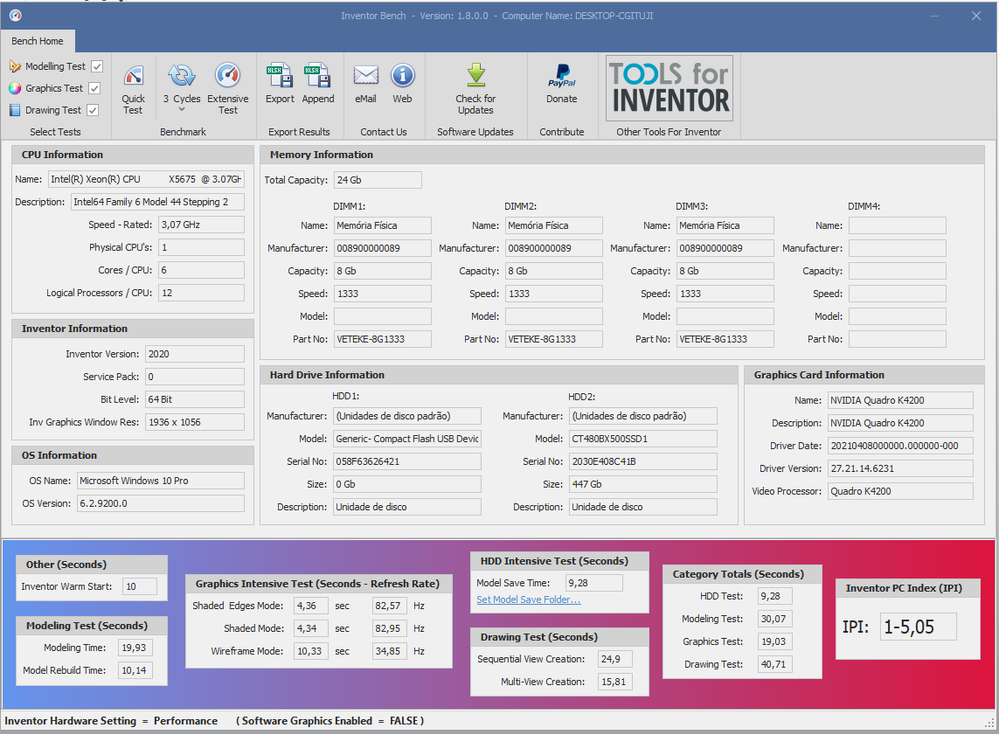Click Multi-View Creation 15,81 field
The image size is (999, 734).
(615, 682)
